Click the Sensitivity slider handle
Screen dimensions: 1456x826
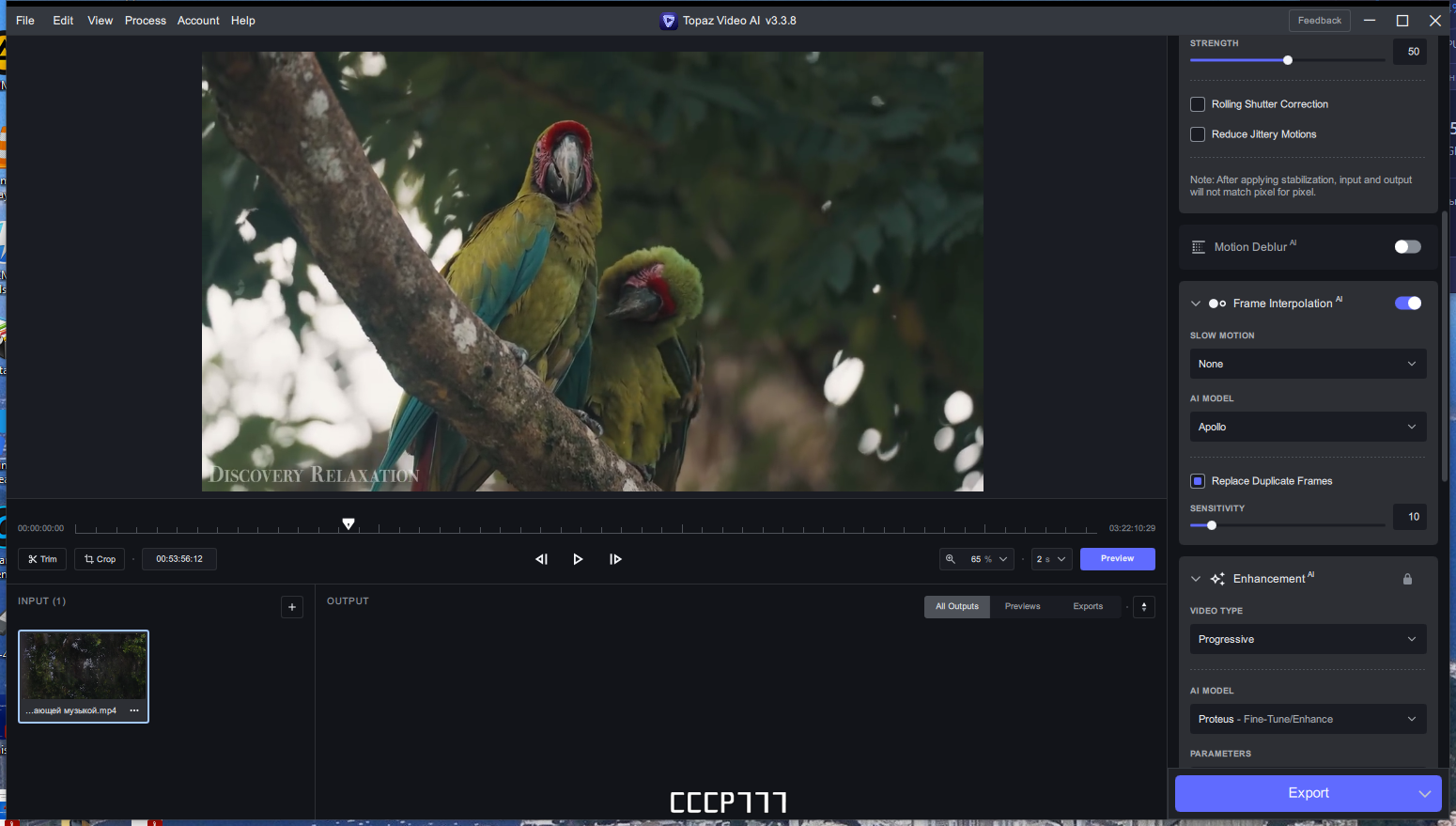(1212, 525)
